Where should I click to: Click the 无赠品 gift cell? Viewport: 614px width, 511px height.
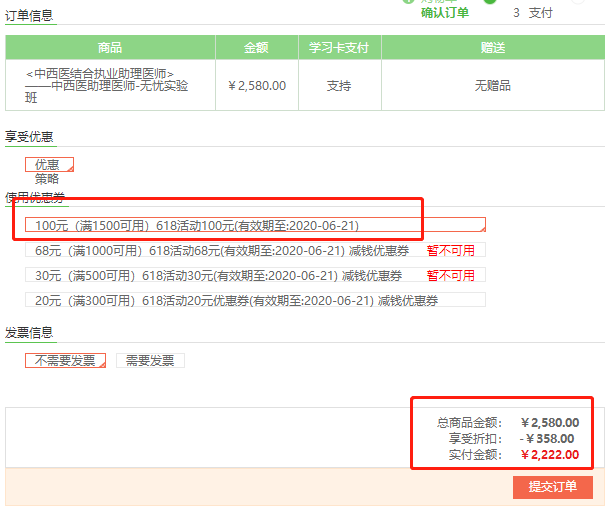[492, 86]
